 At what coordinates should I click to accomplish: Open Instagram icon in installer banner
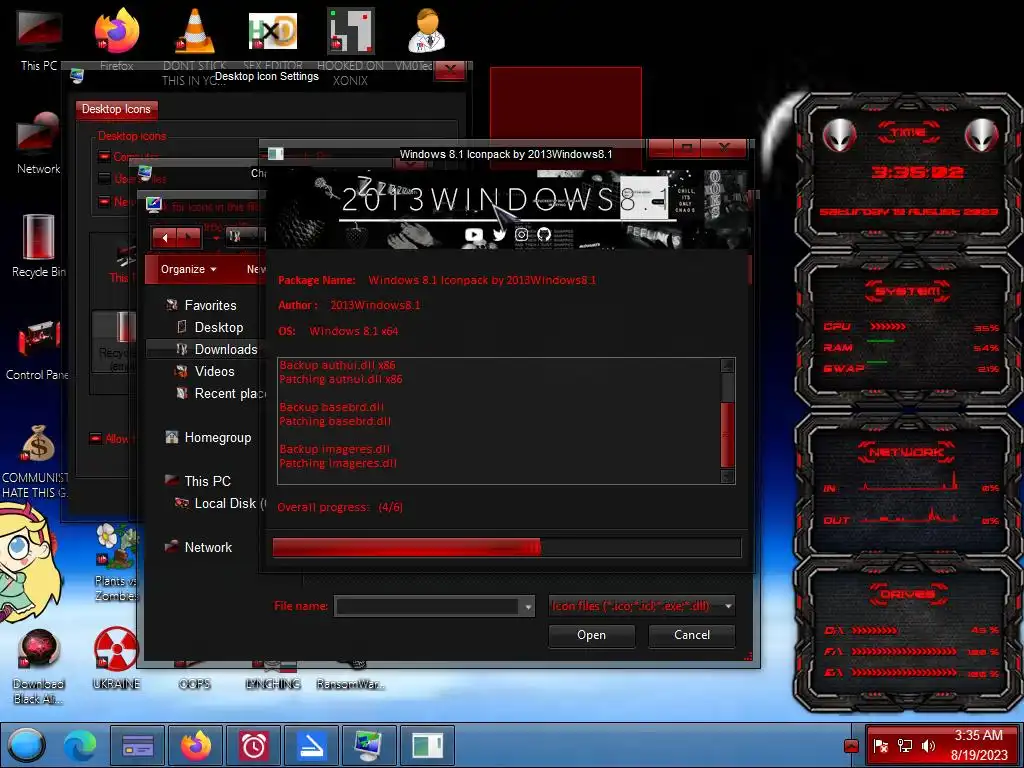tap(521, 234)
